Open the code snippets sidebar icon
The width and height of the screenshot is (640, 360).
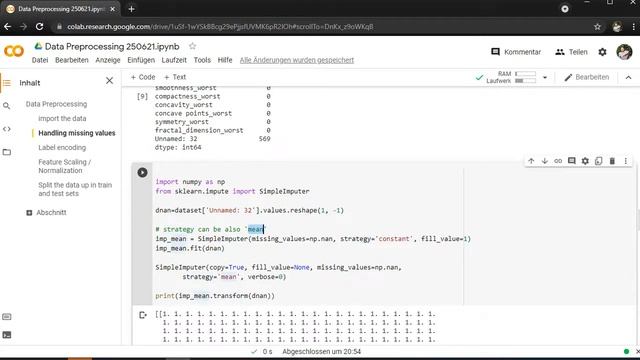click(7, 129)
